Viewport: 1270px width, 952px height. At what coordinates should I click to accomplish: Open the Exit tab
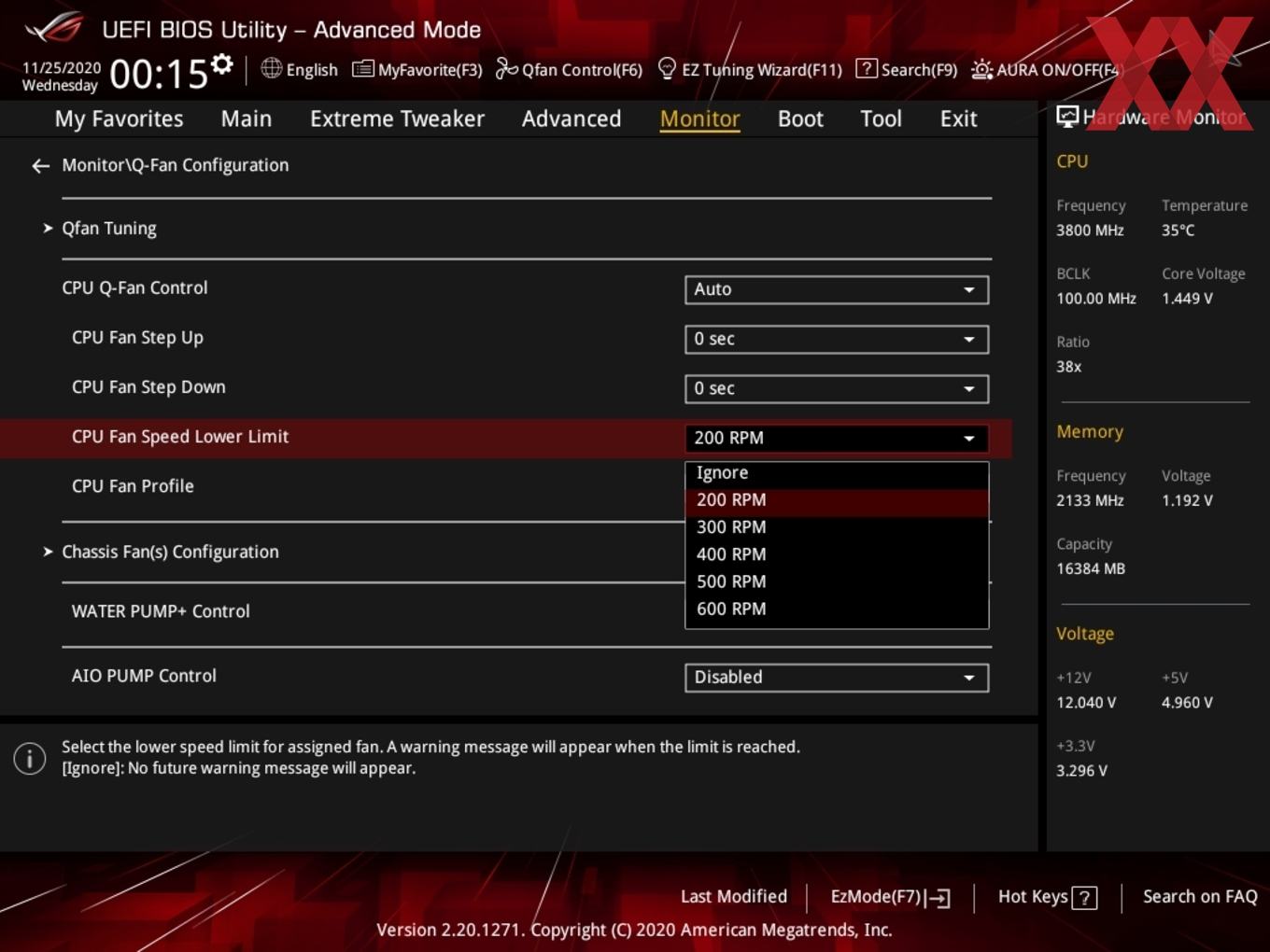coord(958,119)
